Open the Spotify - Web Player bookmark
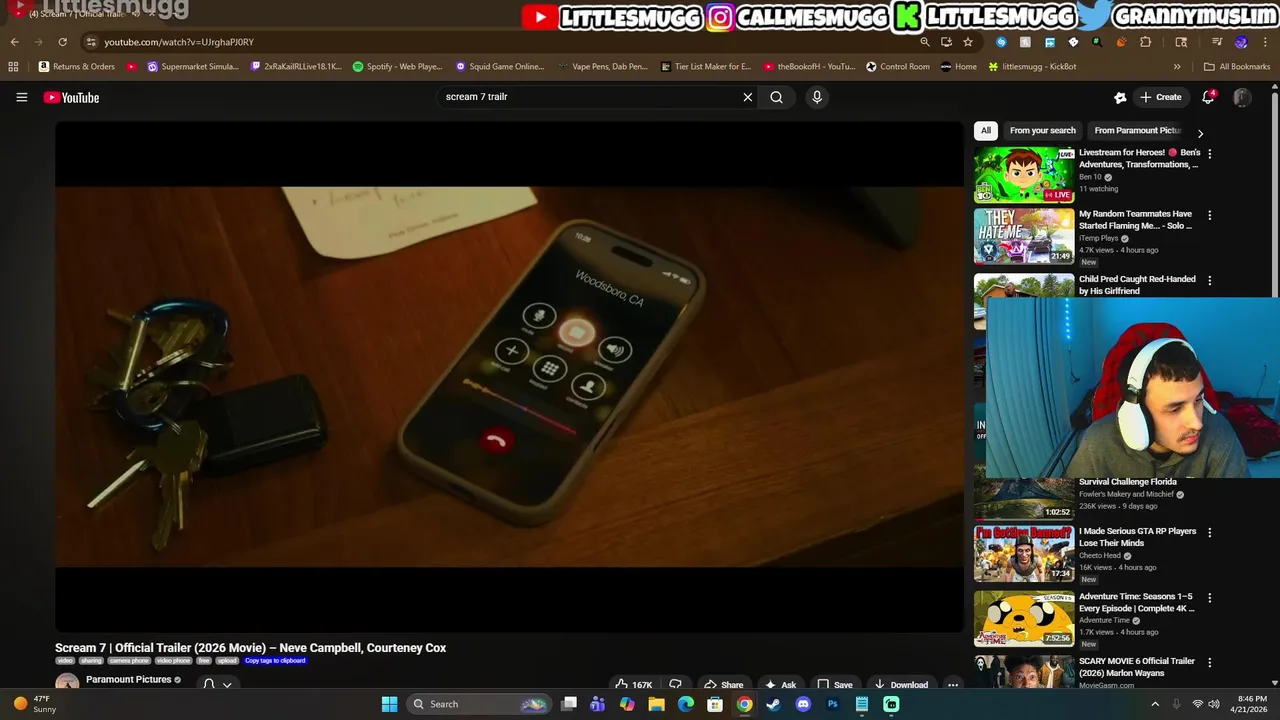The image size is (1280, 720). tap(398, 67)
